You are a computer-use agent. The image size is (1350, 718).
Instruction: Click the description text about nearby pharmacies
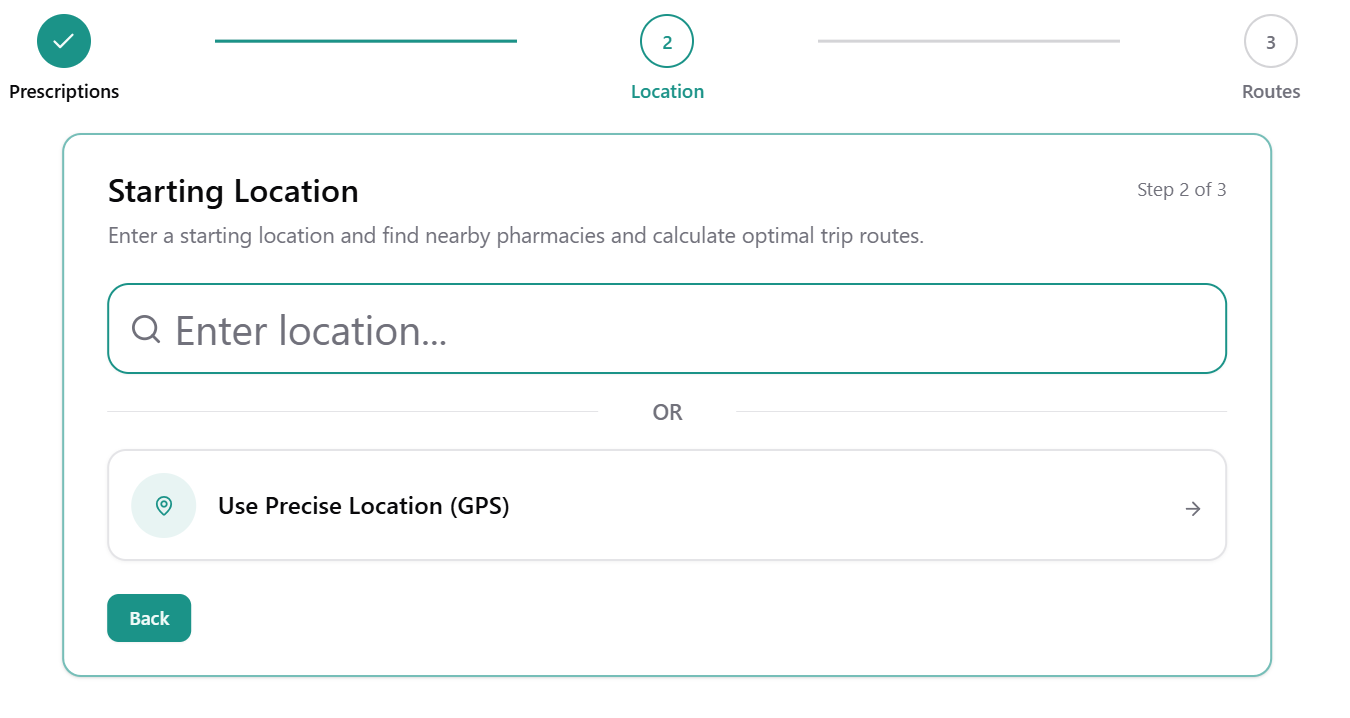(516, 237)
